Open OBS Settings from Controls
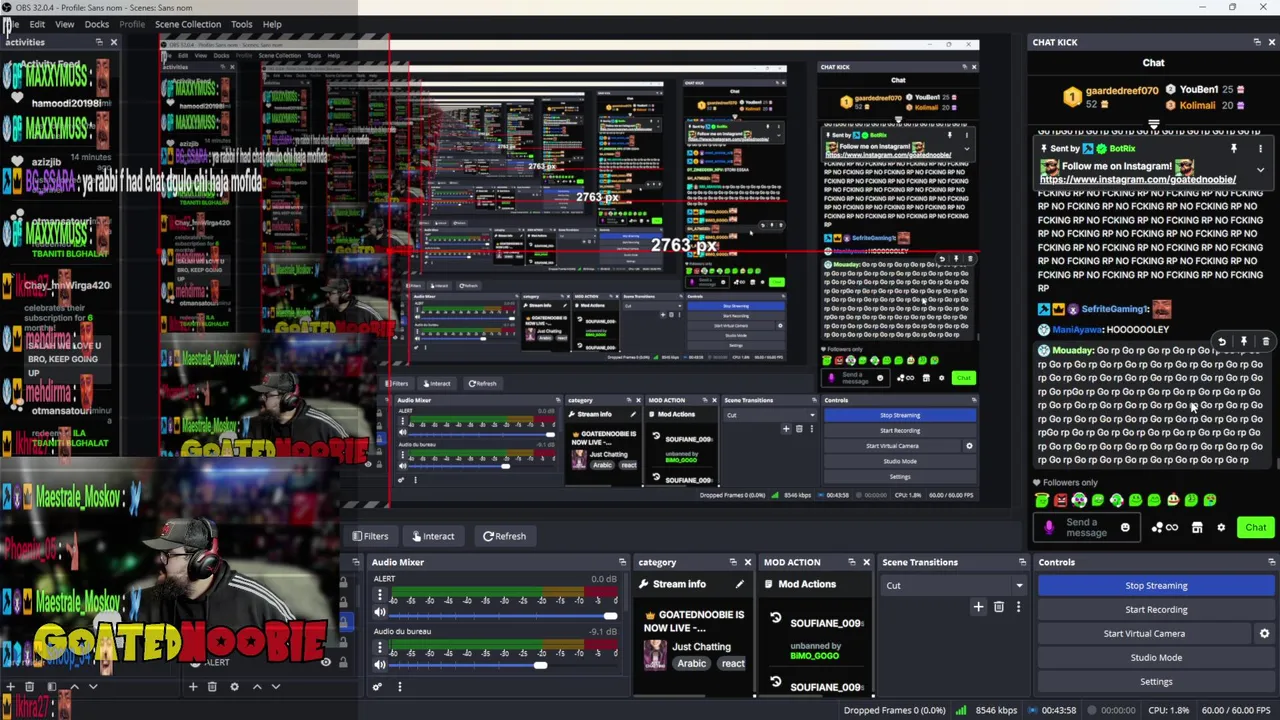The image size is (1280, 720). 1156,682
